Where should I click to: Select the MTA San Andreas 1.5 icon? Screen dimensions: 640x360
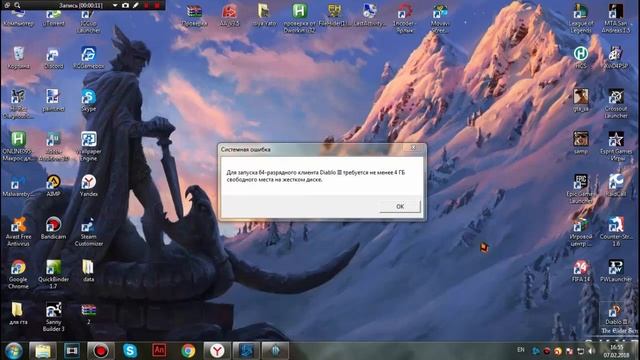pyautogui.click(x=616, y=19)
